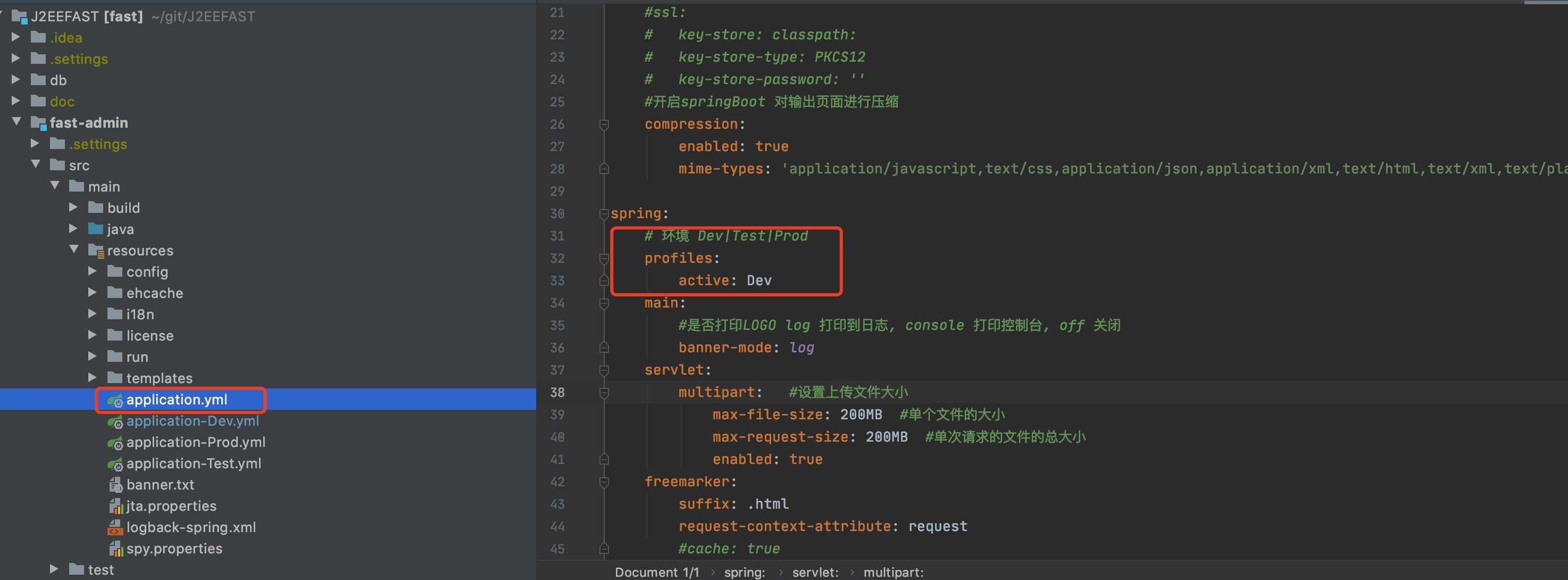1568x580 pixels.
Task: Click the banner.txt text file icon
Action: 115,485
